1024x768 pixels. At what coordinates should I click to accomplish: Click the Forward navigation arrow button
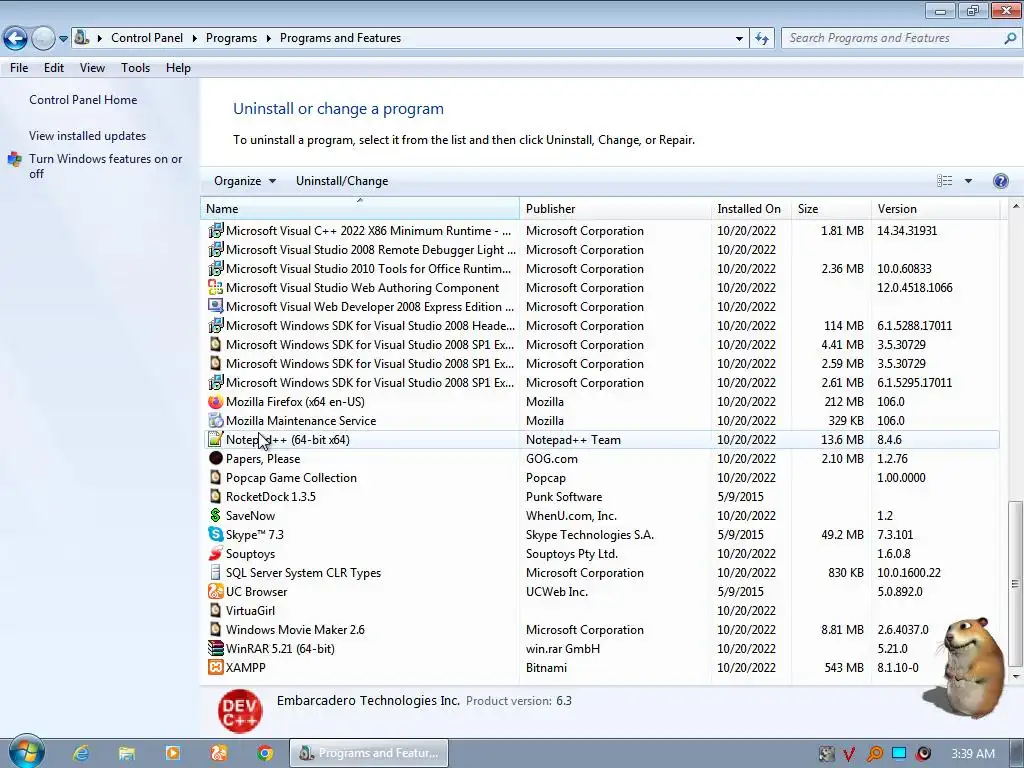pyautogui.click(x=43, y=39)
